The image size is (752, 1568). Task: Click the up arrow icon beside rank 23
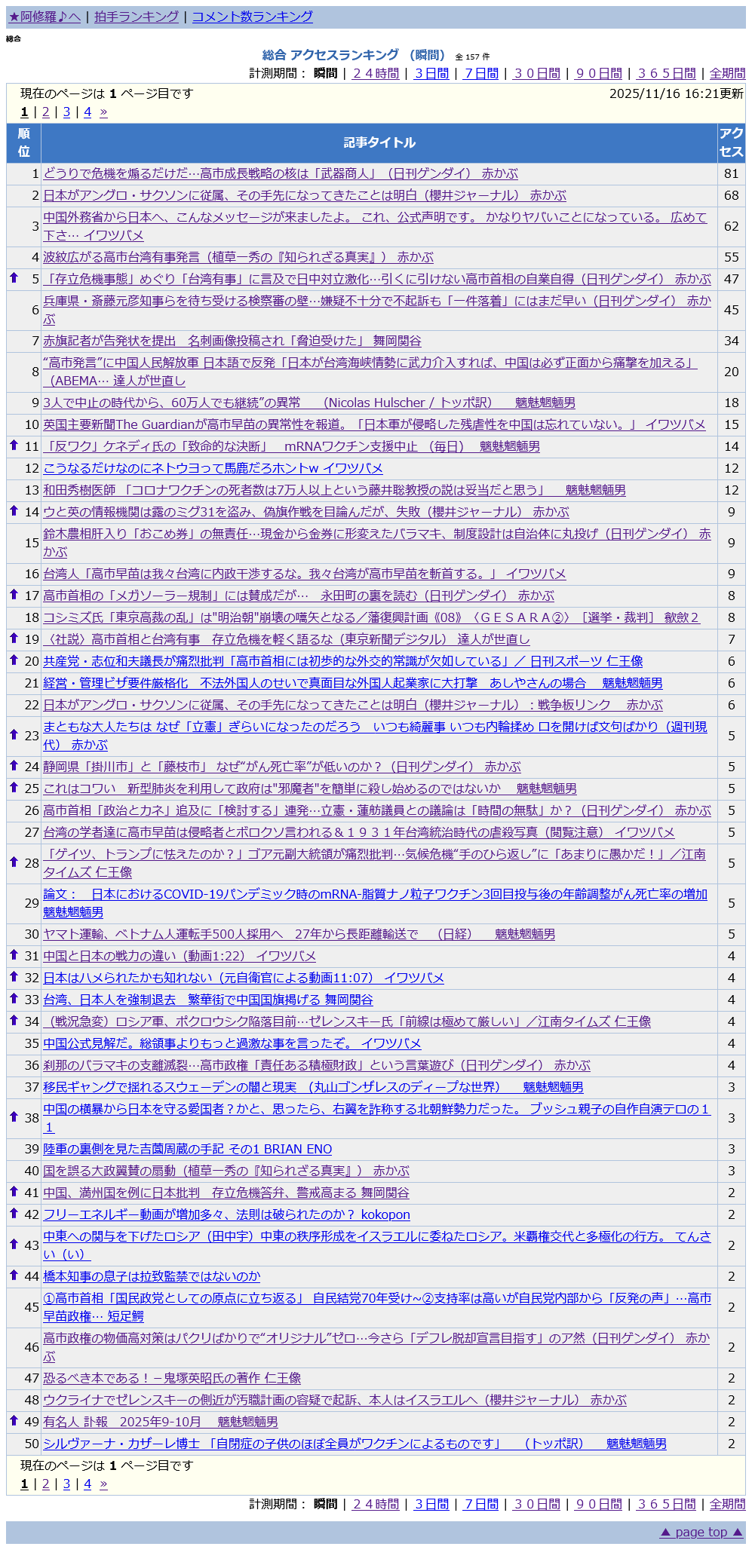pos(14,735)
